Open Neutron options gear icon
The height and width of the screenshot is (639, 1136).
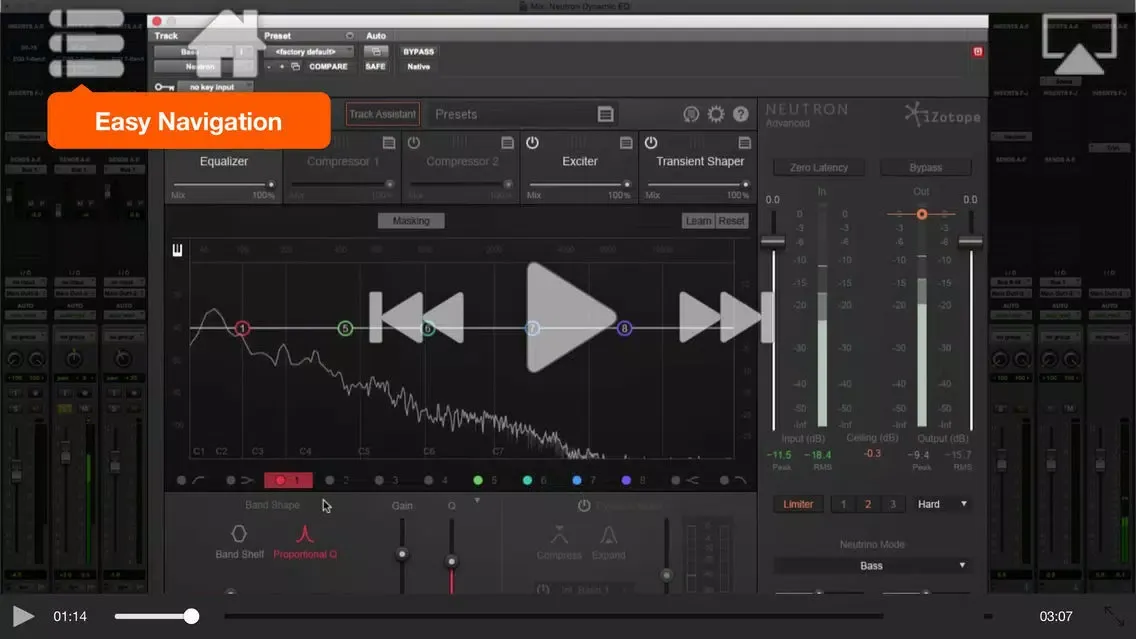click(x=716, y=114)
